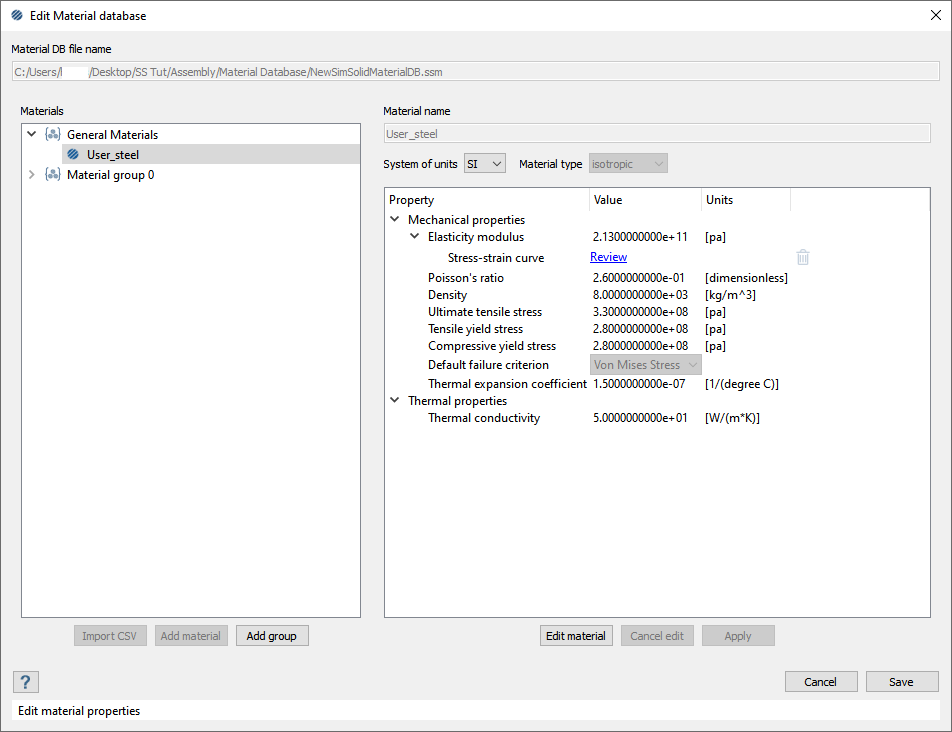The image size is (952, 732).
Task: Click the help question mark icon
Action: [26, 682]
